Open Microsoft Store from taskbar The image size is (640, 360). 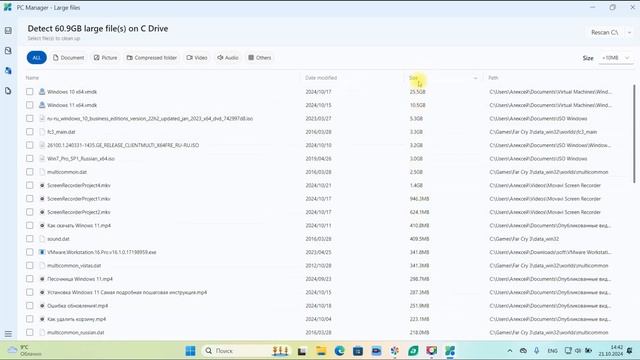point(358,351)
